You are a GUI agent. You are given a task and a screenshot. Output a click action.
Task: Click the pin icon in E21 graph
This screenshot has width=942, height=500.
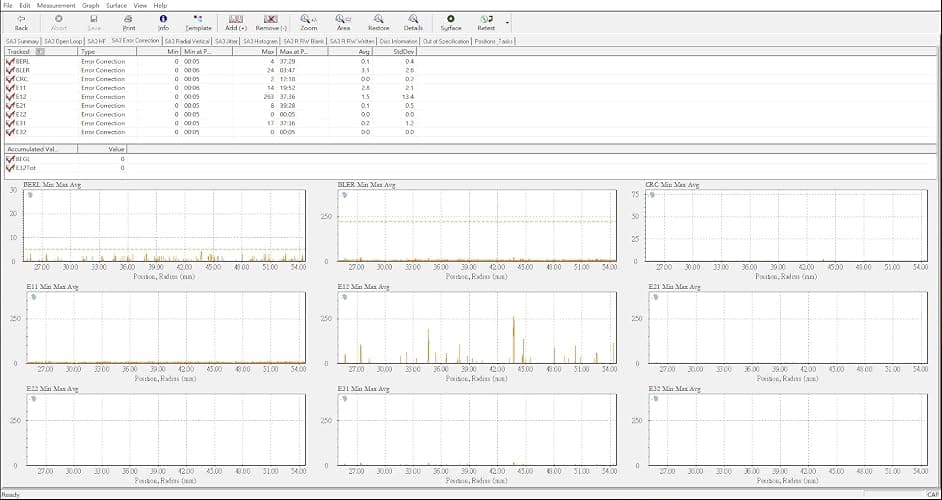pos(655,297)
